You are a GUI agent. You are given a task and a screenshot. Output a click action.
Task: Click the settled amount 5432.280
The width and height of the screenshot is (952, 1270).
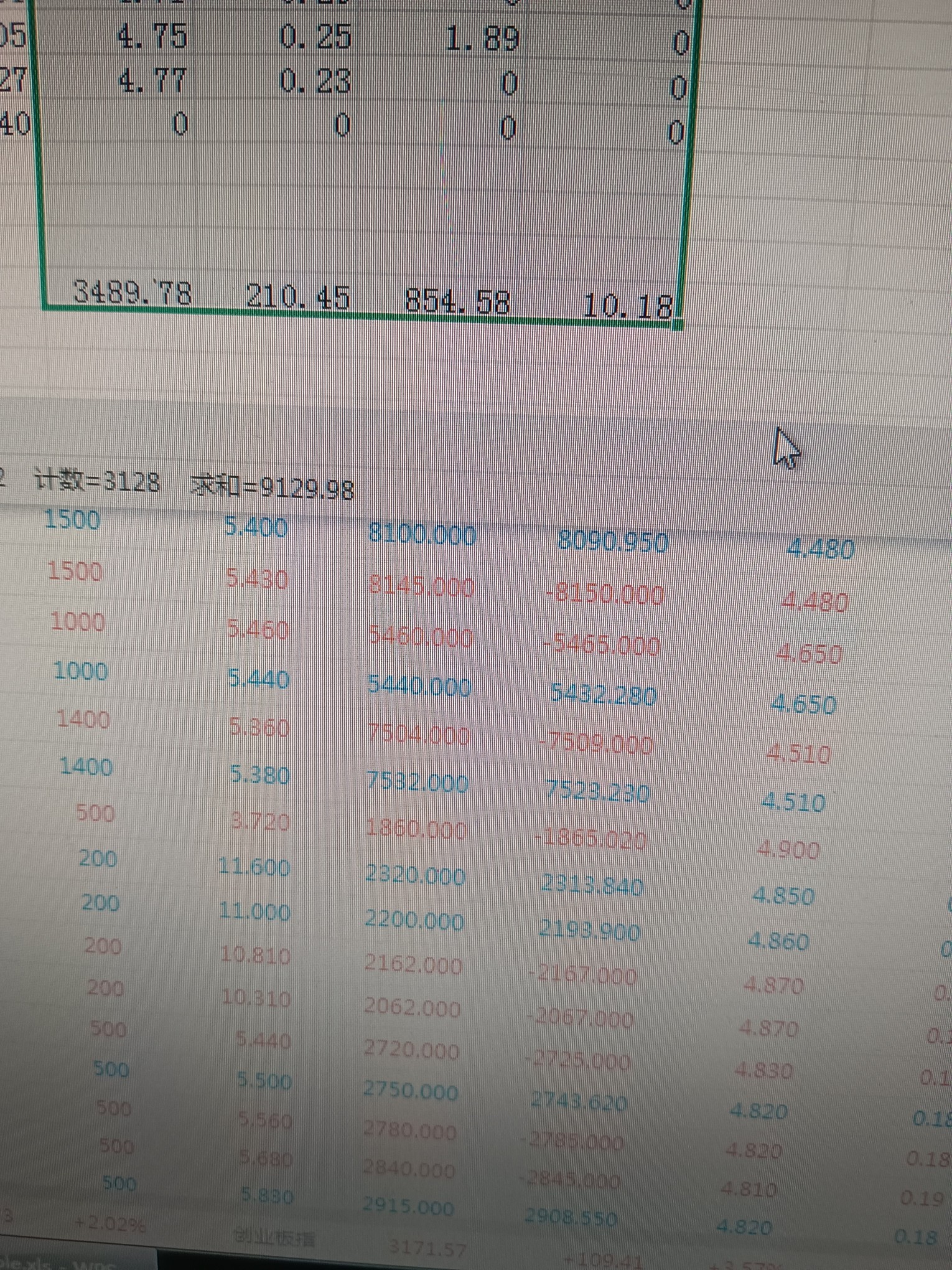(x=604, y=694)
